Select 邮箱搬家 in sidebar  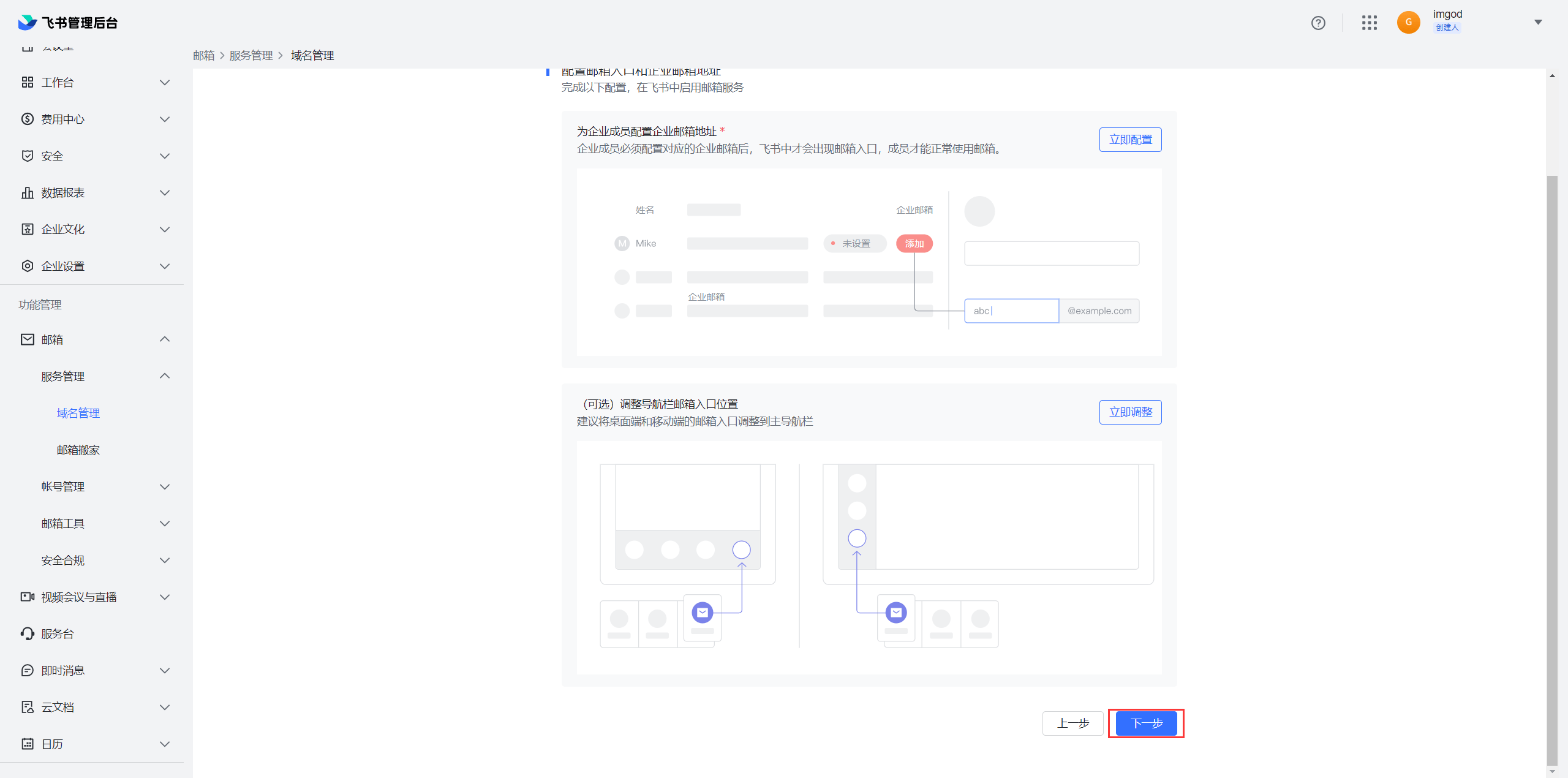click(78, 450)
